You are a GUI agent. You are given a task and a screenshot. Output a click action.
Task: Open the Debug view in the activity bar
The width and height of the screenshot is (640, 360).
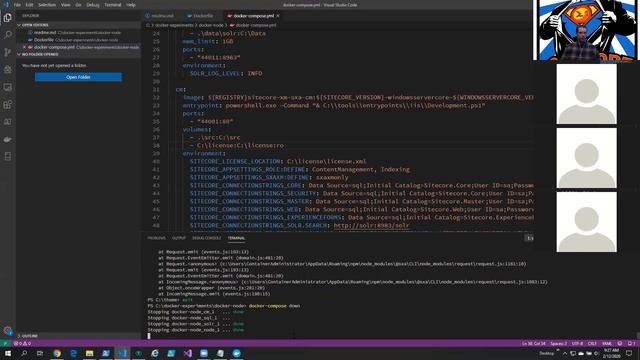pyautogui.click(x=7, y=69)
